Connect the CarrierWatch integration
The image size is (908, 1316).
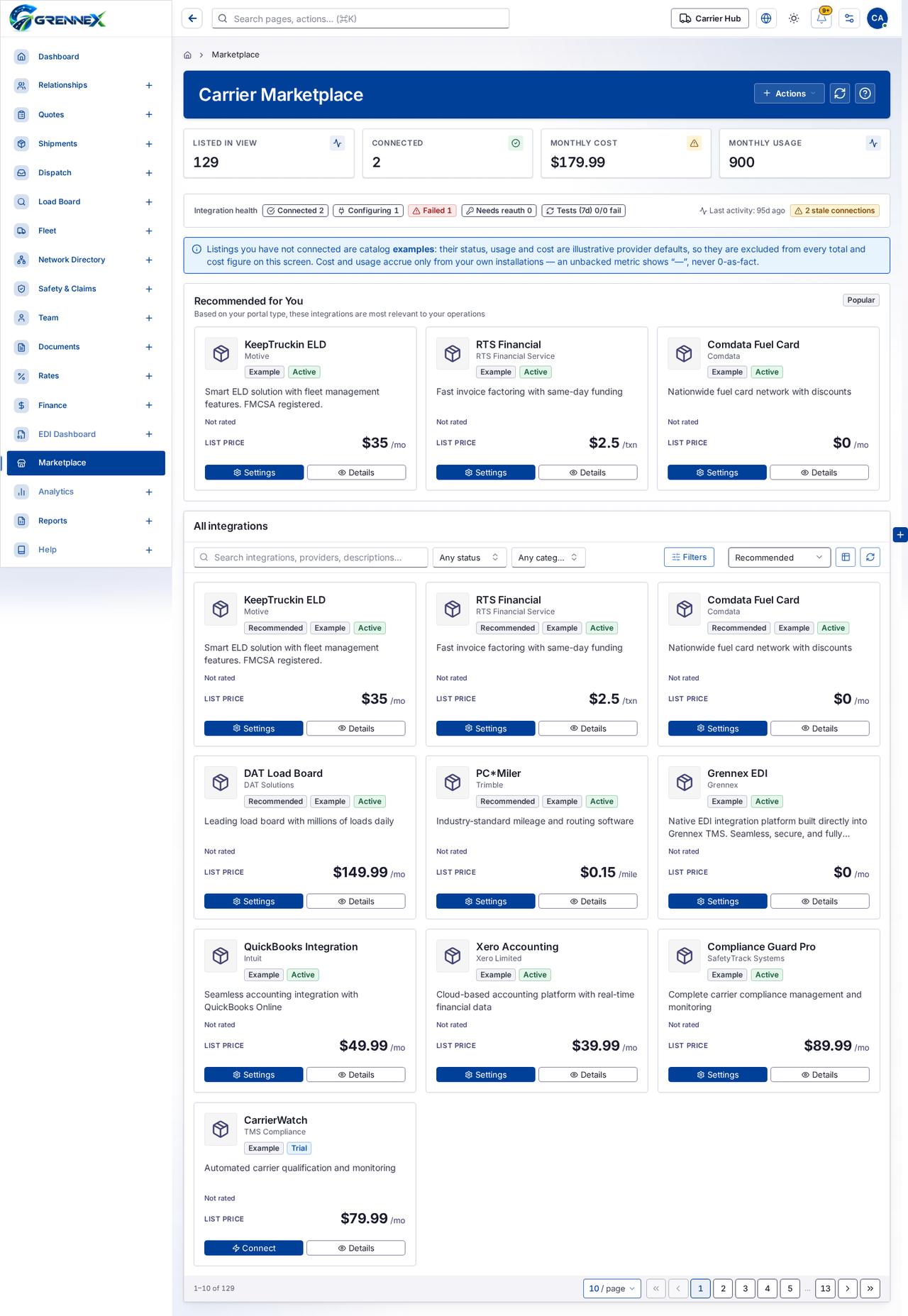254,1249
